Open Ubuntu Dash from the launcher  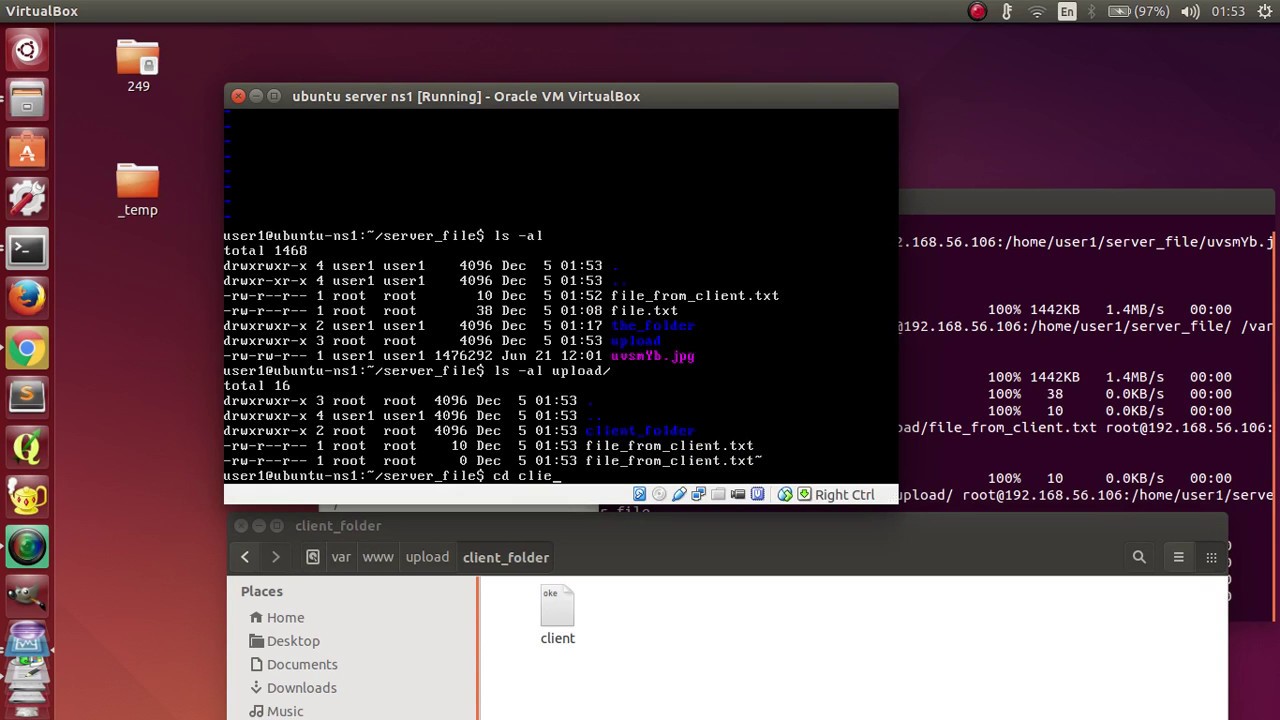27,49
